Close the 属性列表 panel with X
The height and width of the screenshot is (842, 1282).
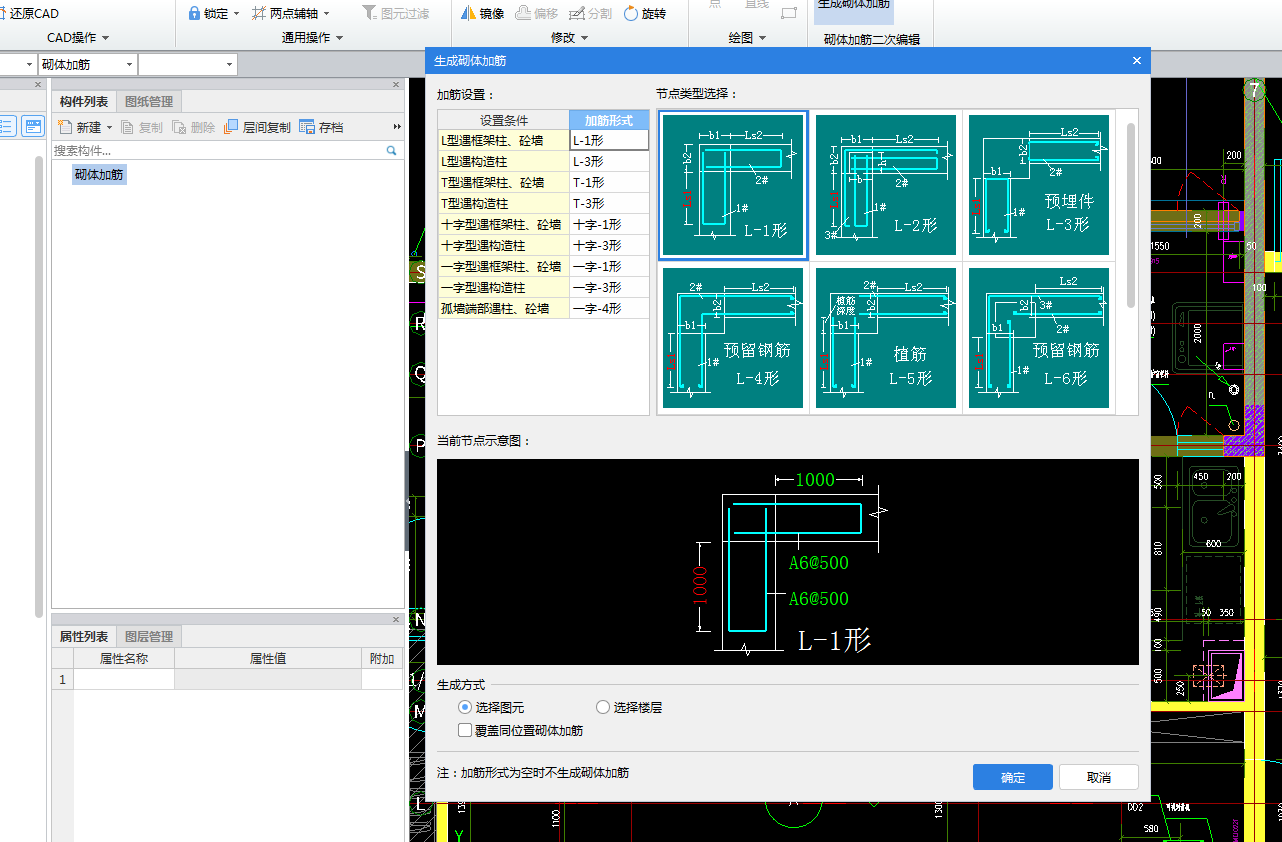point(396,620)
